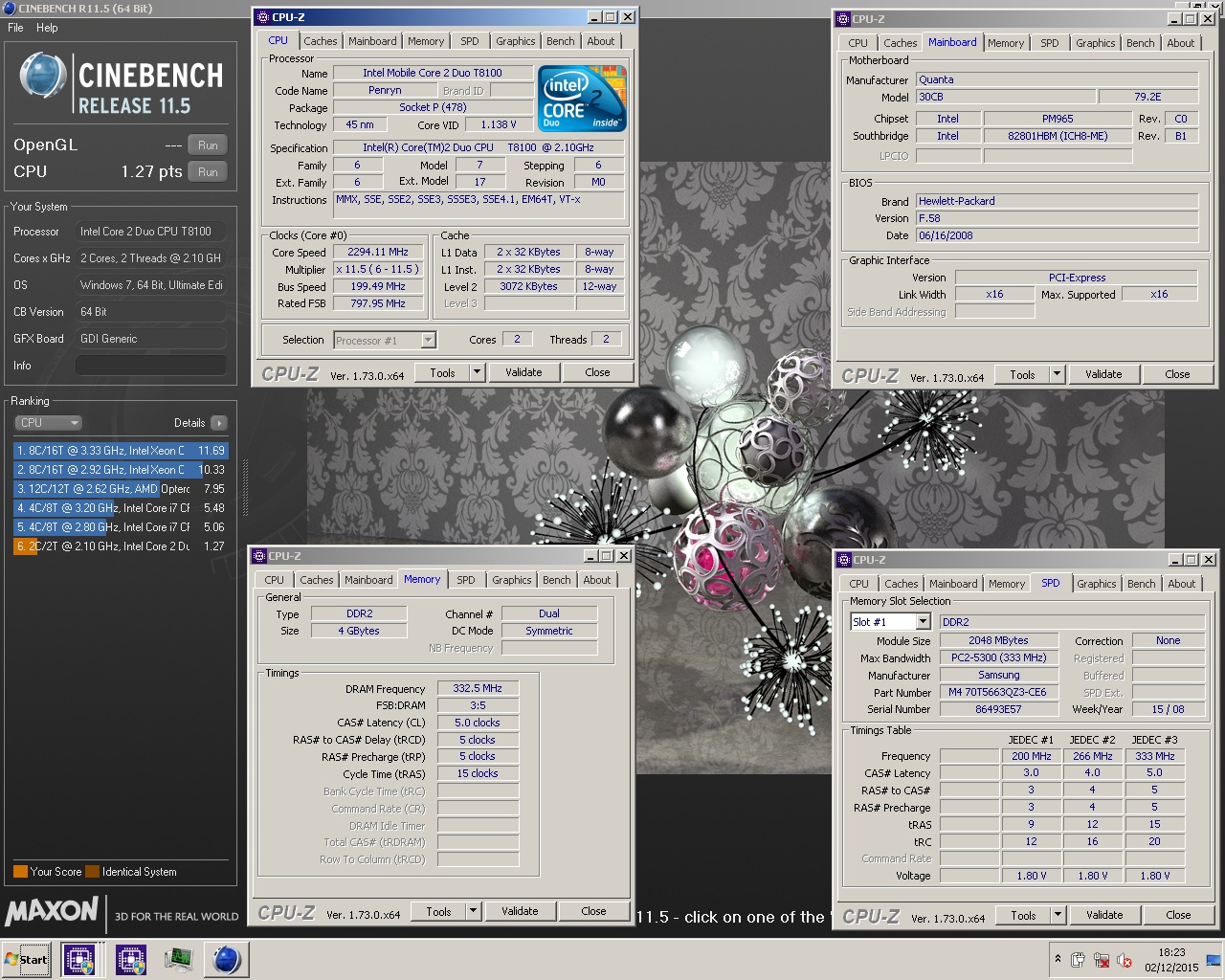Run the OpenGL benchmark

[x=208, y=145]
